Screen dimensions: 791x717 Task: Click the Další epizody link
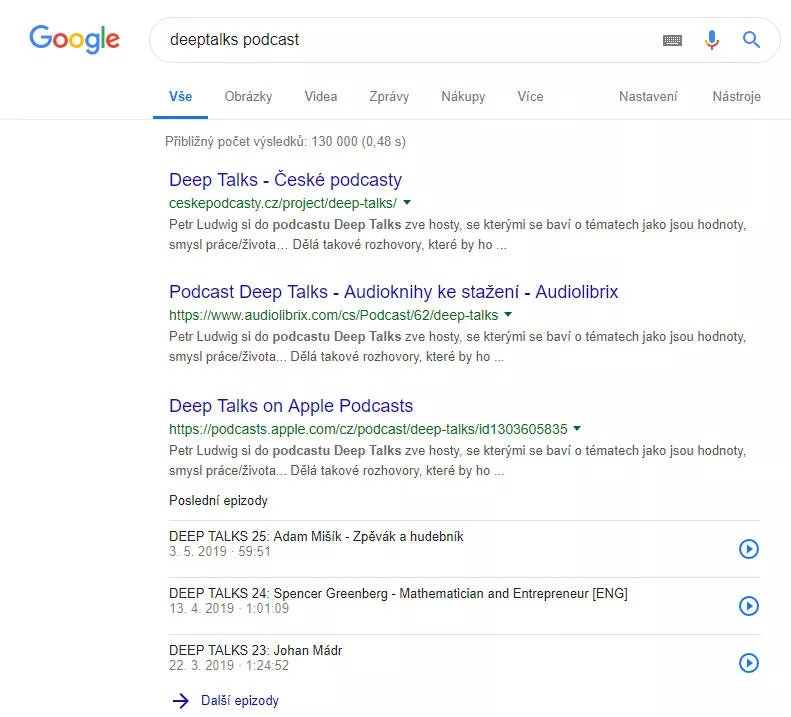pyautogui.click(x=240, y=700)
